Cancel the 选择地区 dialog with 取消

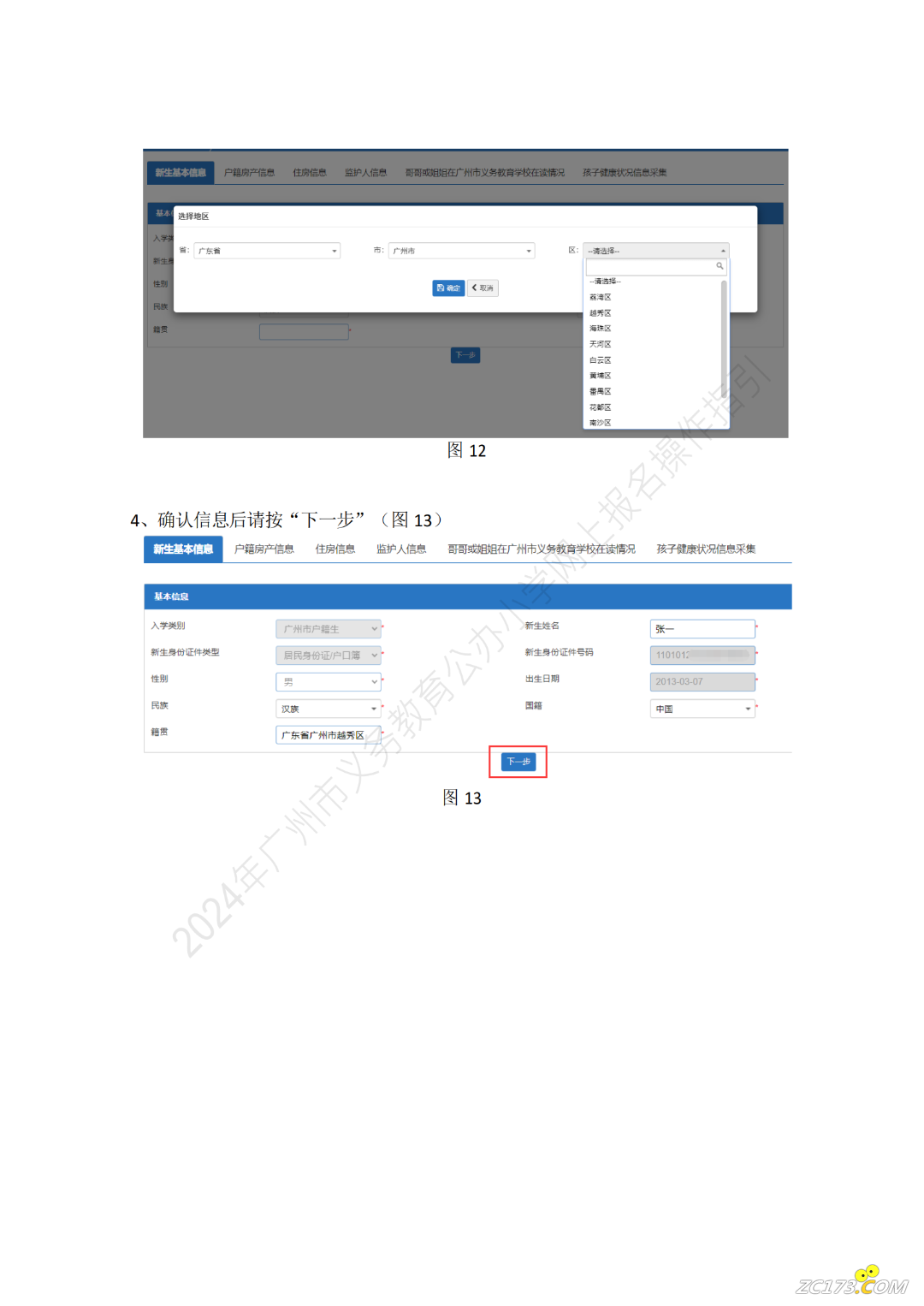pyautogui.click(x=483, y=288)
